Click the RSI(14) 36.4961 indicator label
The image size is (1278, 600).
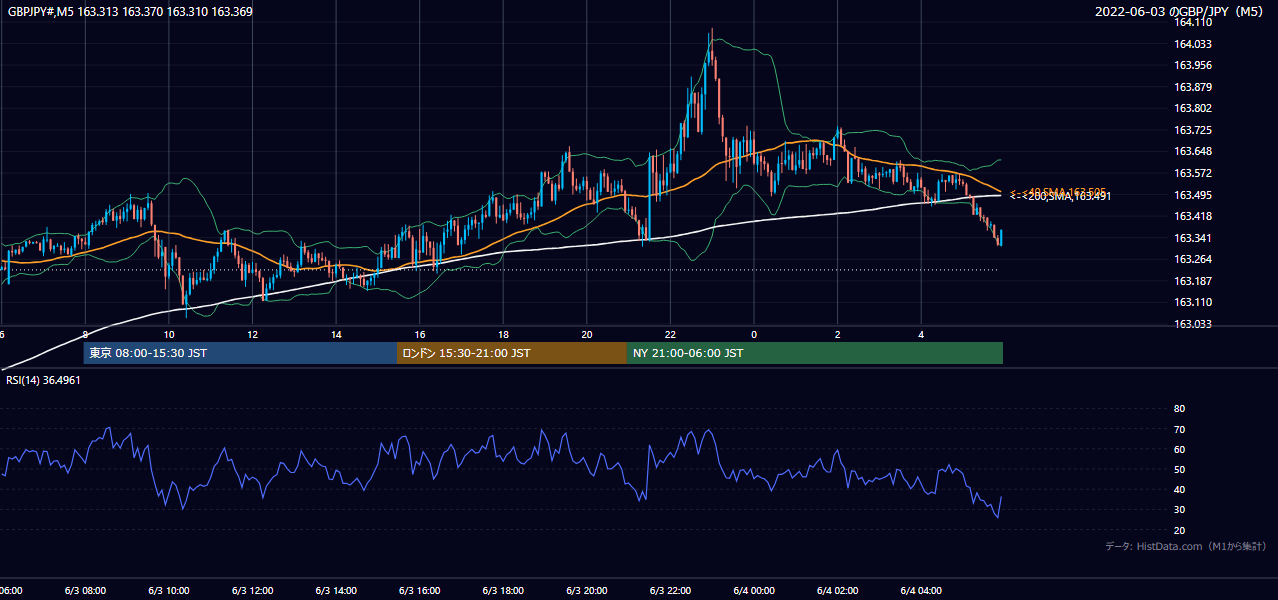[x=43, y=380]
